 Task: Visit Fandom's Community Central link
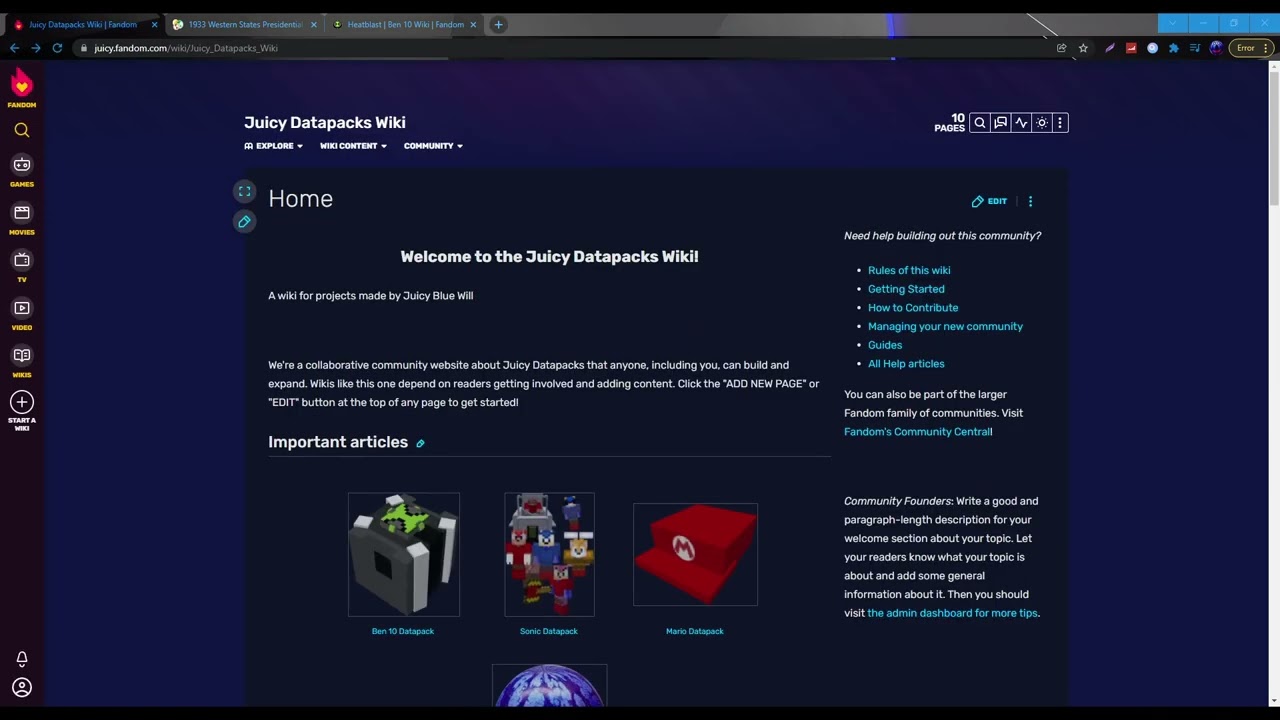click(x=917, y=432)
